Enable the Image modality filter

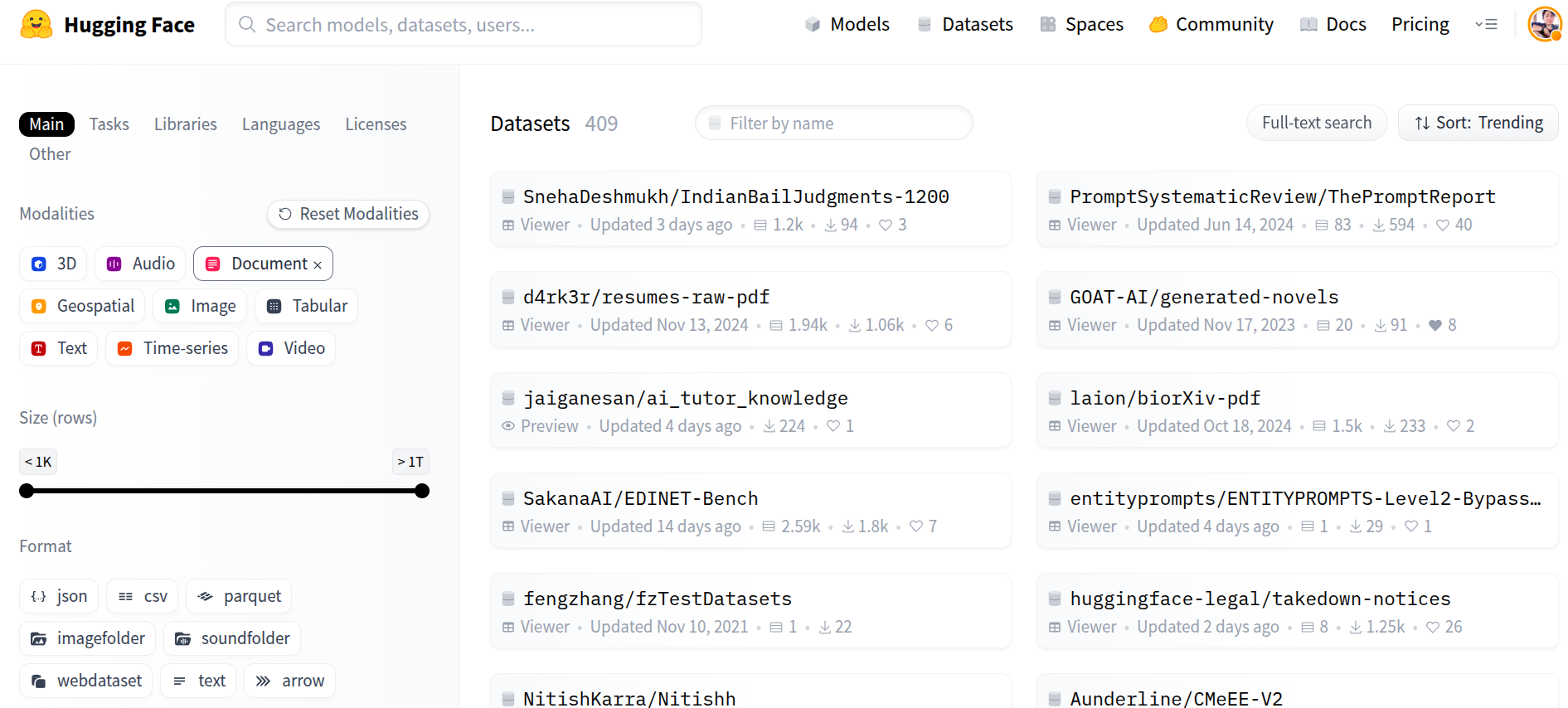(x=200, y=306)
